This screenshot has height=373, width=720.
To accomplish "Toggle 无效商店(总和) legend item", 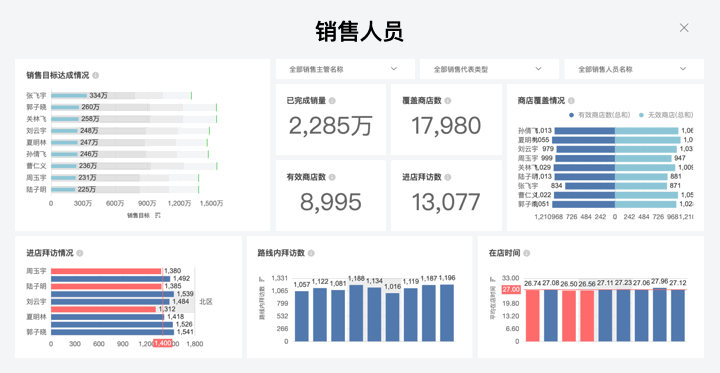I will point(666,115).
